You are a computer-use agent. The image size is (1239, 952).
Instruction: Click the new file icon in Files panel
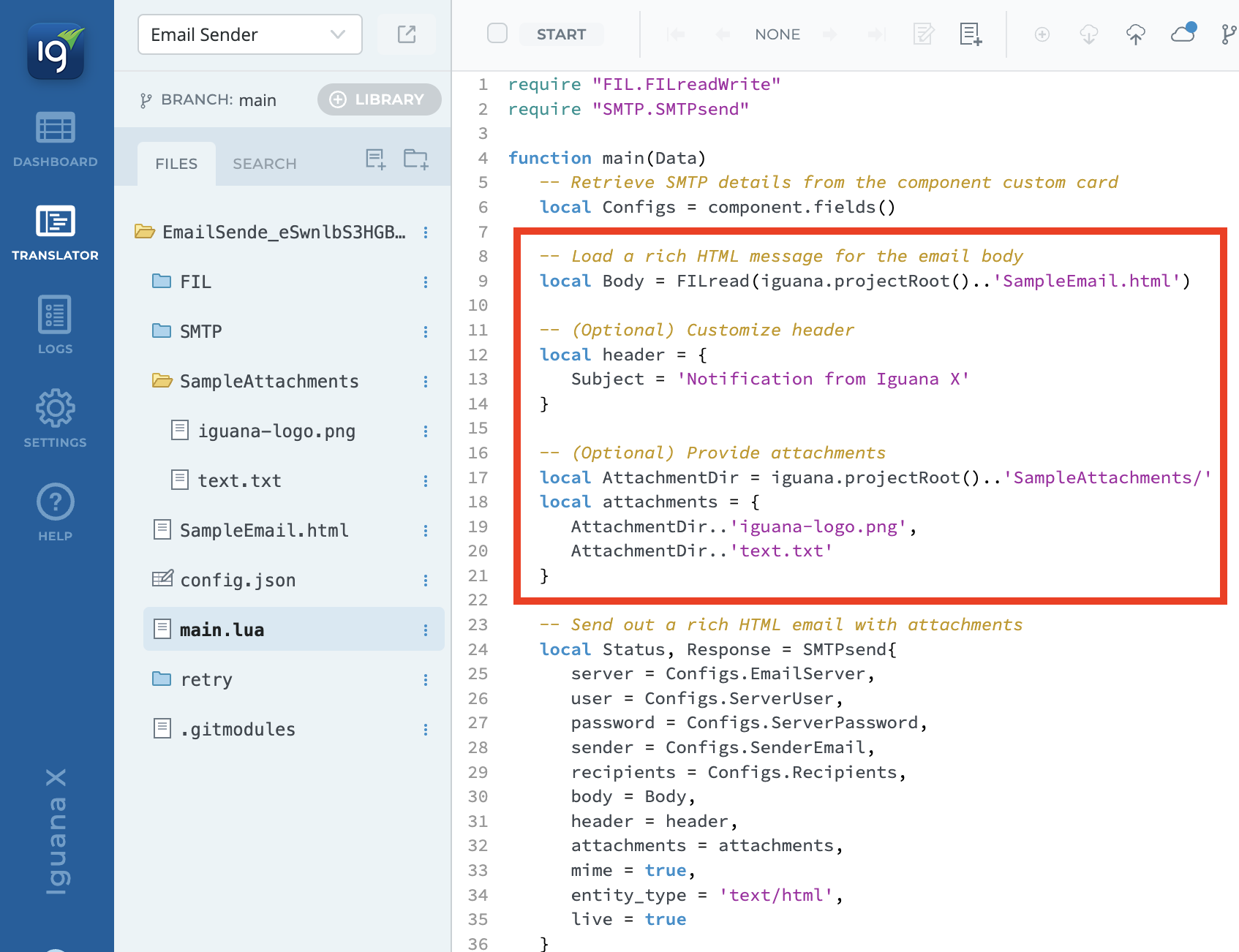(375, 159)
